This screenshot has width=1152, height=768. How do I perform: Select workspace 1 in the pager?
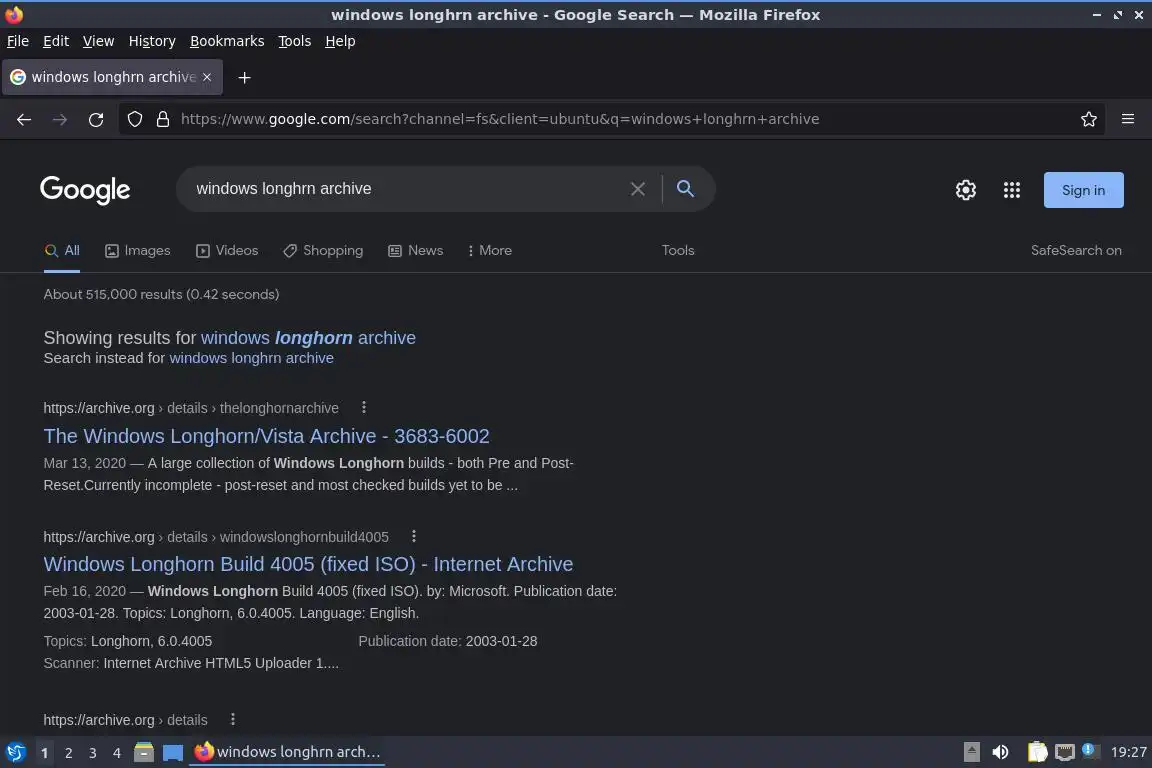(44, 753)
